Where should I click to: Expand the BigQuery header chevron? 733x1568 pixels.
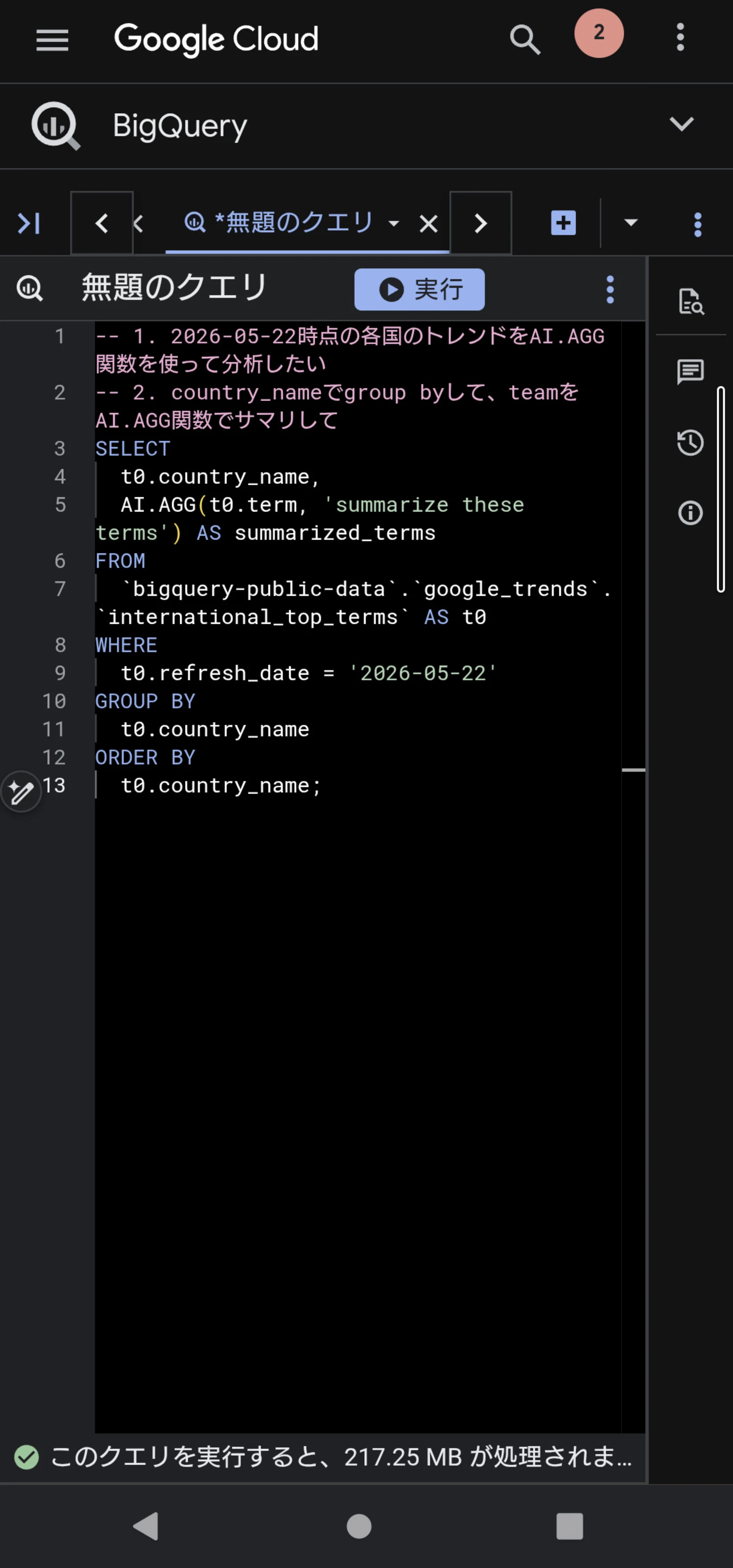[681, 124]
